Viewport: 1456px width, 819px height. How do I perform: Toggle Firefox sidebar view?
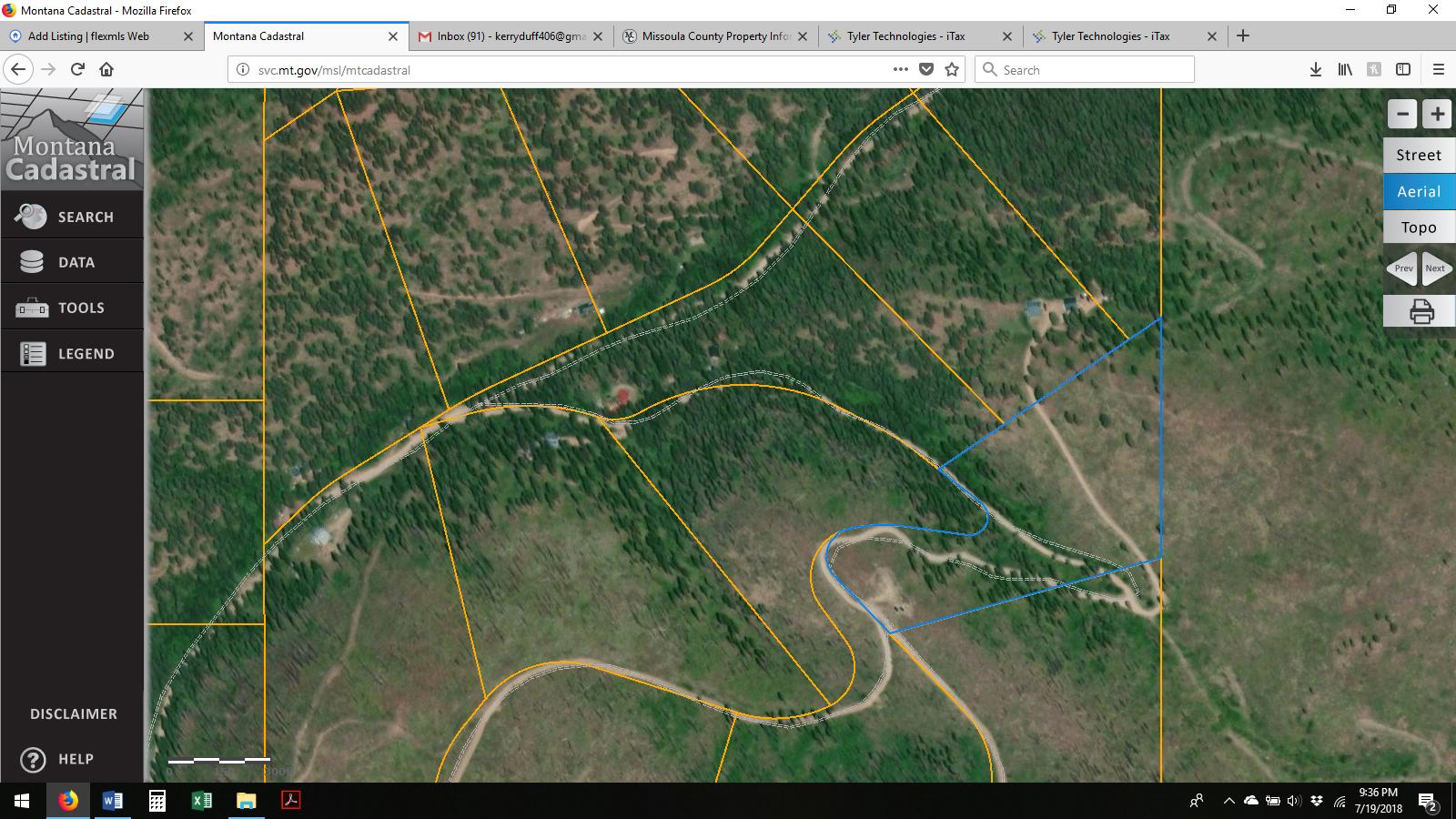coord(1403,69)
